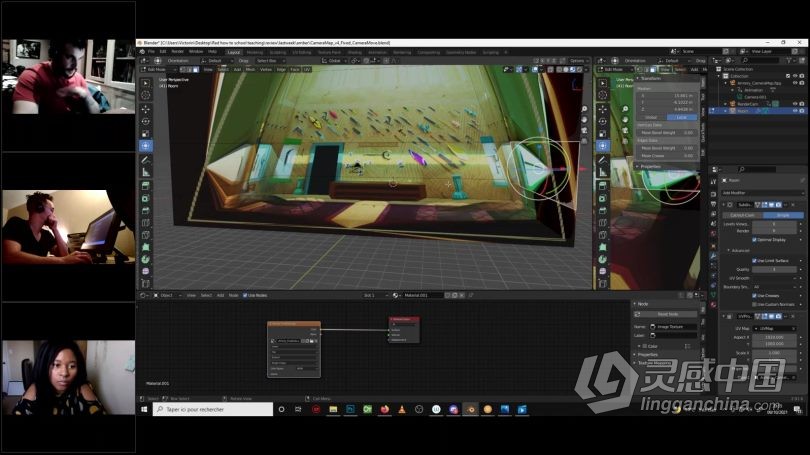
Task: Select the Transform tool in right viewport toolbar
Action: 602,146
